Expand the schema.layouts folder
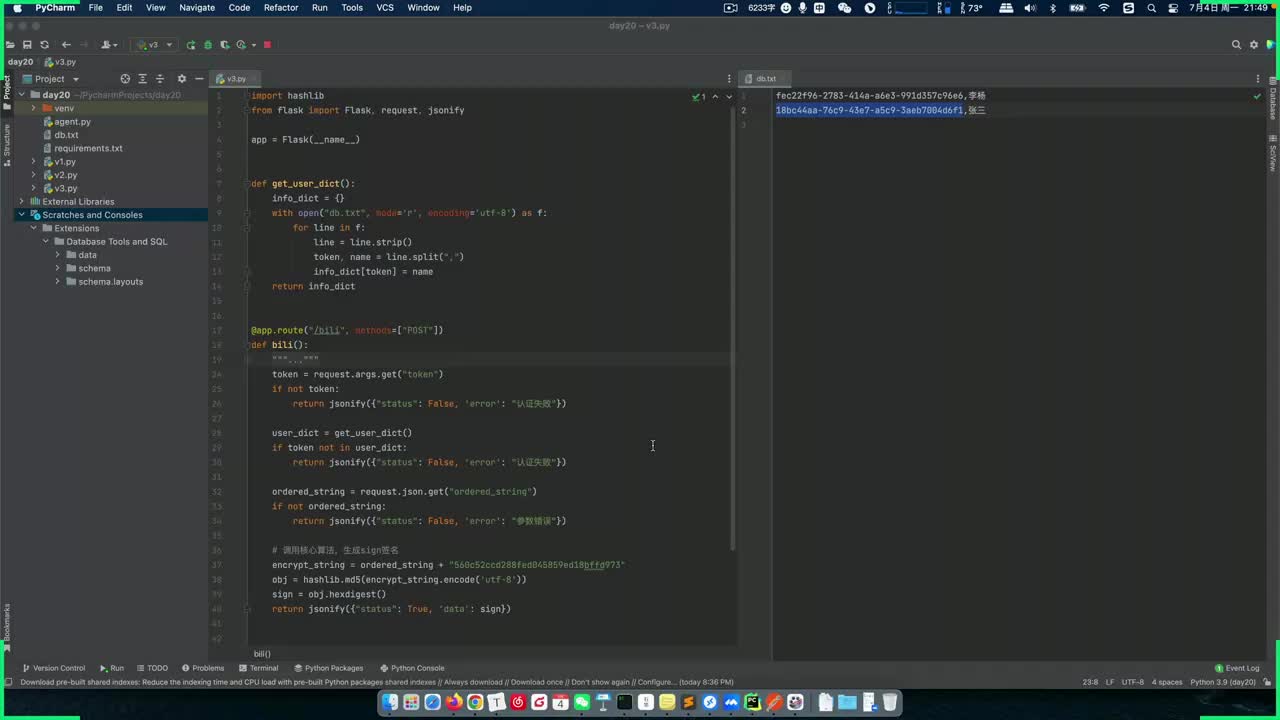Image resolution: width=1280 pixels, height=720 pixels. (57, 282)
